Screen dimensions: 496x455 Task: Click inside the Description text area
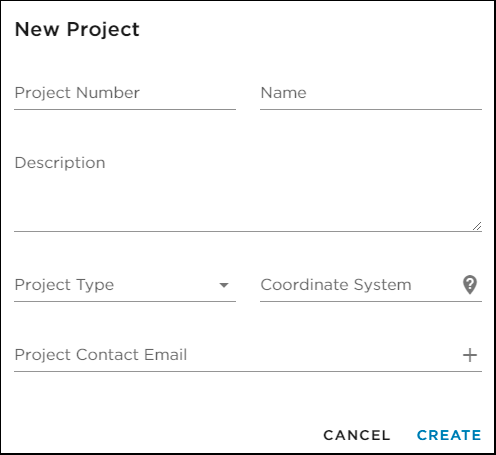point(248,190)
